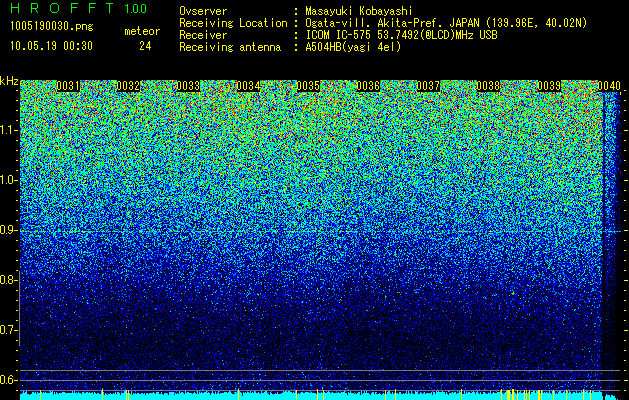This screenshot has height=400, width=629.
Task: Click the ICOM IC-575 receiver text
Action: pos(401,35)
